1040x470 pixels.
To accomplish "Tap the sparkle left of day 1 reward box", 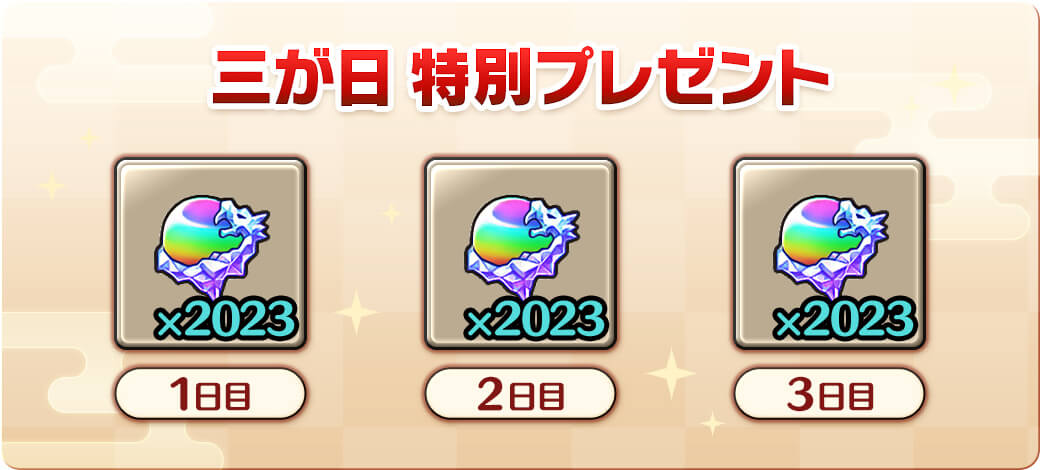I will coord(51,186).
